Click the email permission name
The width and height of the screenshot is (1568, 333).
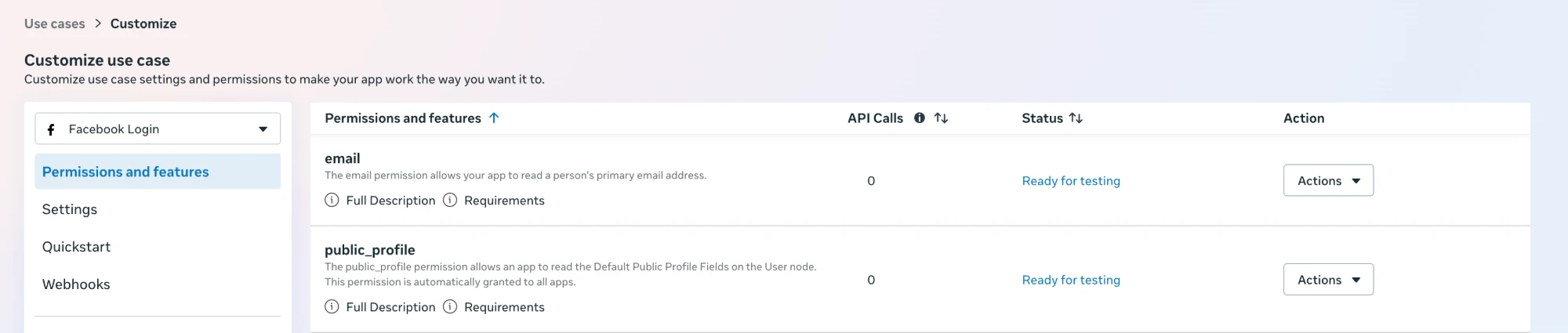[x=343, y=158]
